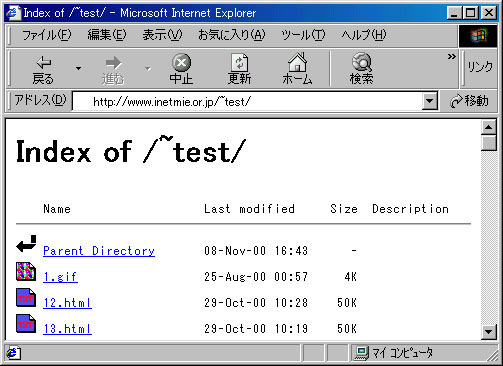The width and height of the screenshot is (503, 366).
Task: Click the アドレス(D) address label
Action: tap(40, 100)
